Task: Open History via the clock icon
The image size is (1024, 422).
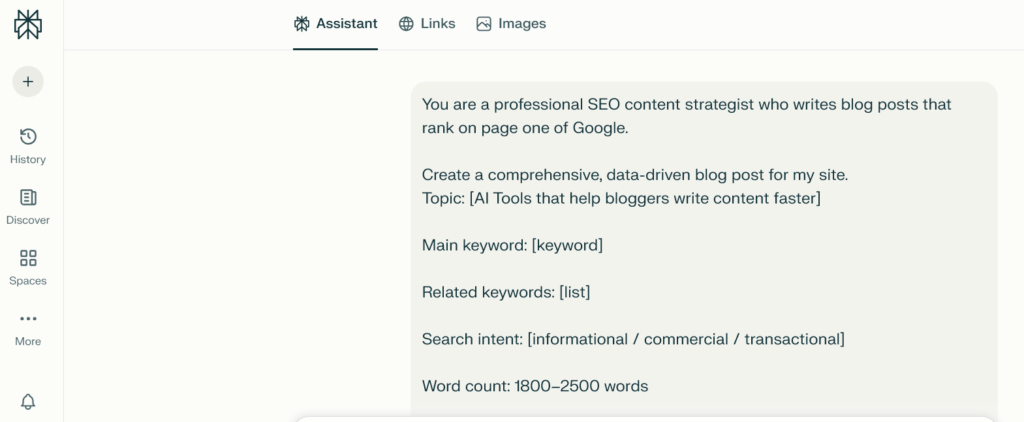Action: pos(28,137)
